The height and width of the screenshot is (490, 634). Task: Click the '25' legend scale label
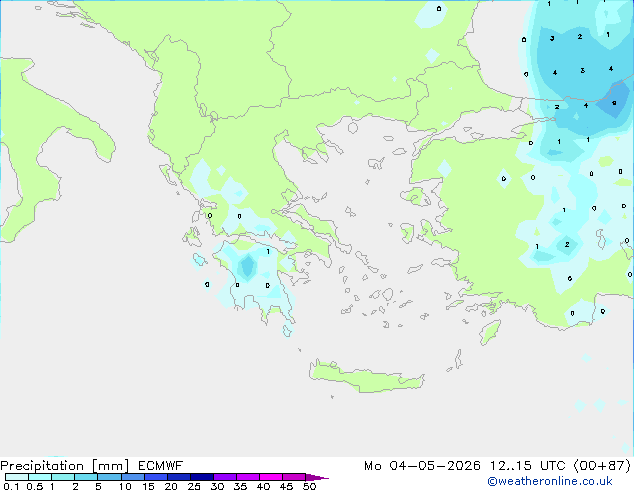tap(194, 486)
